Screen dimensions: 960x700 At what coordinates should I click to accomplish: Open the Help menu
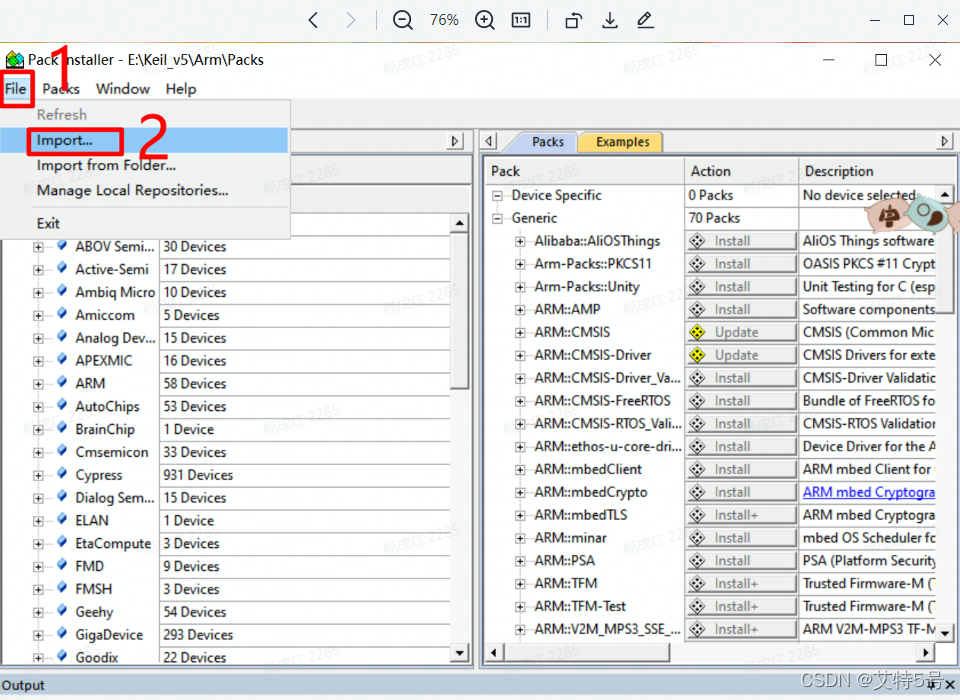(181, 89)
